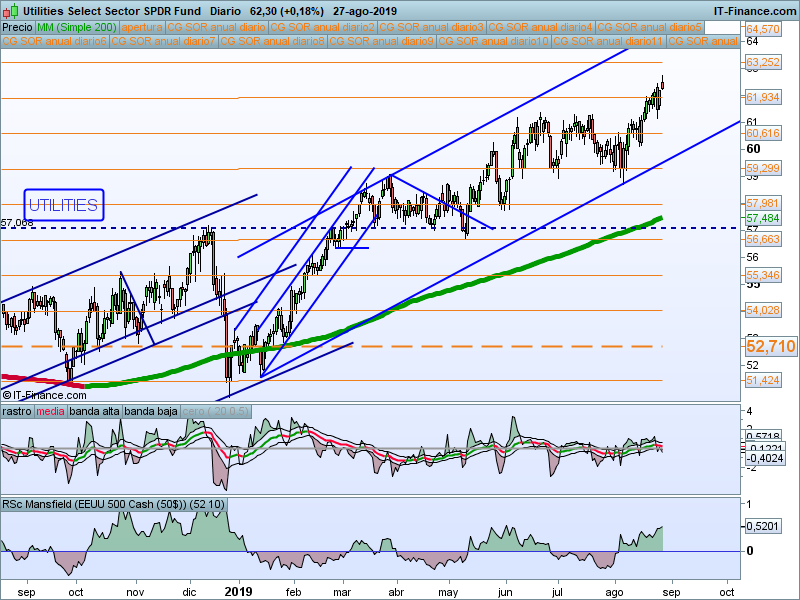Viewport: 800px width, 600px height.
Task: Click the 64,570 price level tag
Action: 763,29
